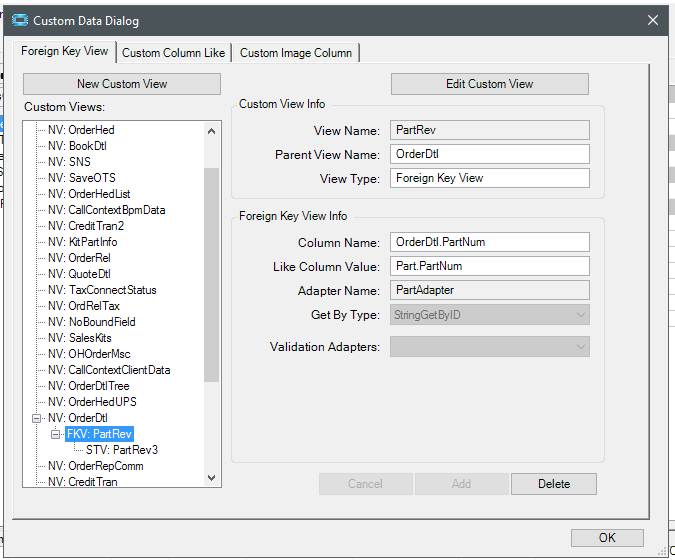Select NV: TaxConnectStatus tree item

point(102,290)
